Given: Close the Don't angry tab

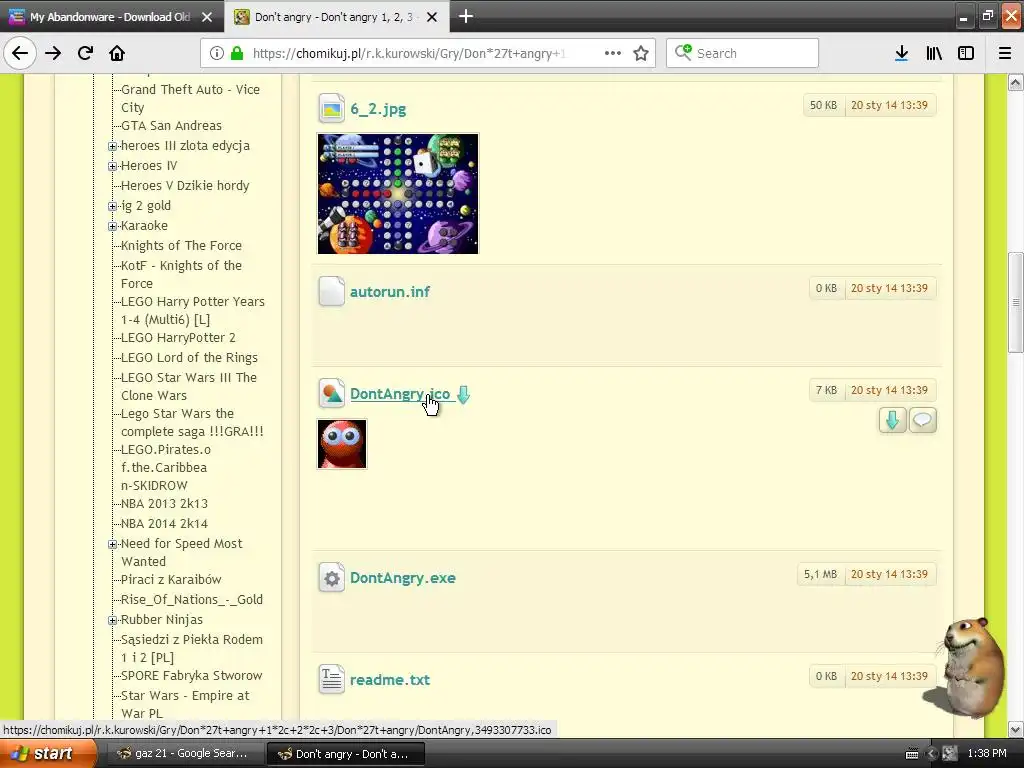Looking at the screenshot, I should [x=432, y=17].
